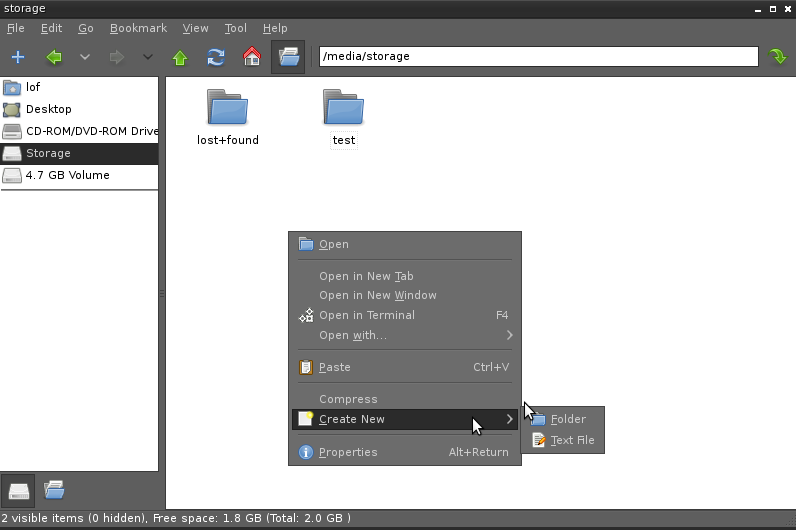Screen dimensions: 796x530
Task: Click the test folder icon
Action: (x=343, y=107)
